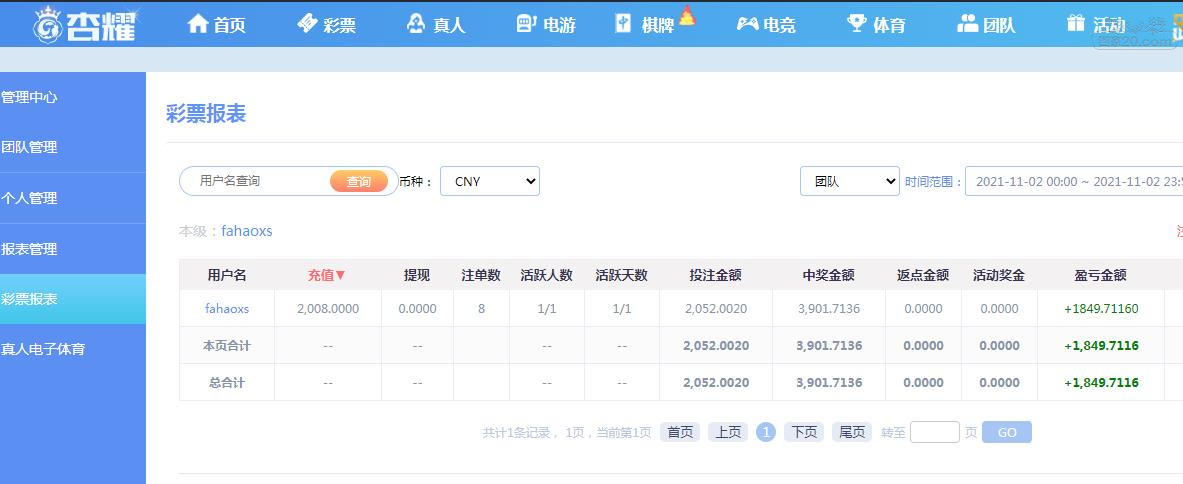Open the 真人 live casino menu
This screenshot has height=484, width=1183.
pos(436,25)
